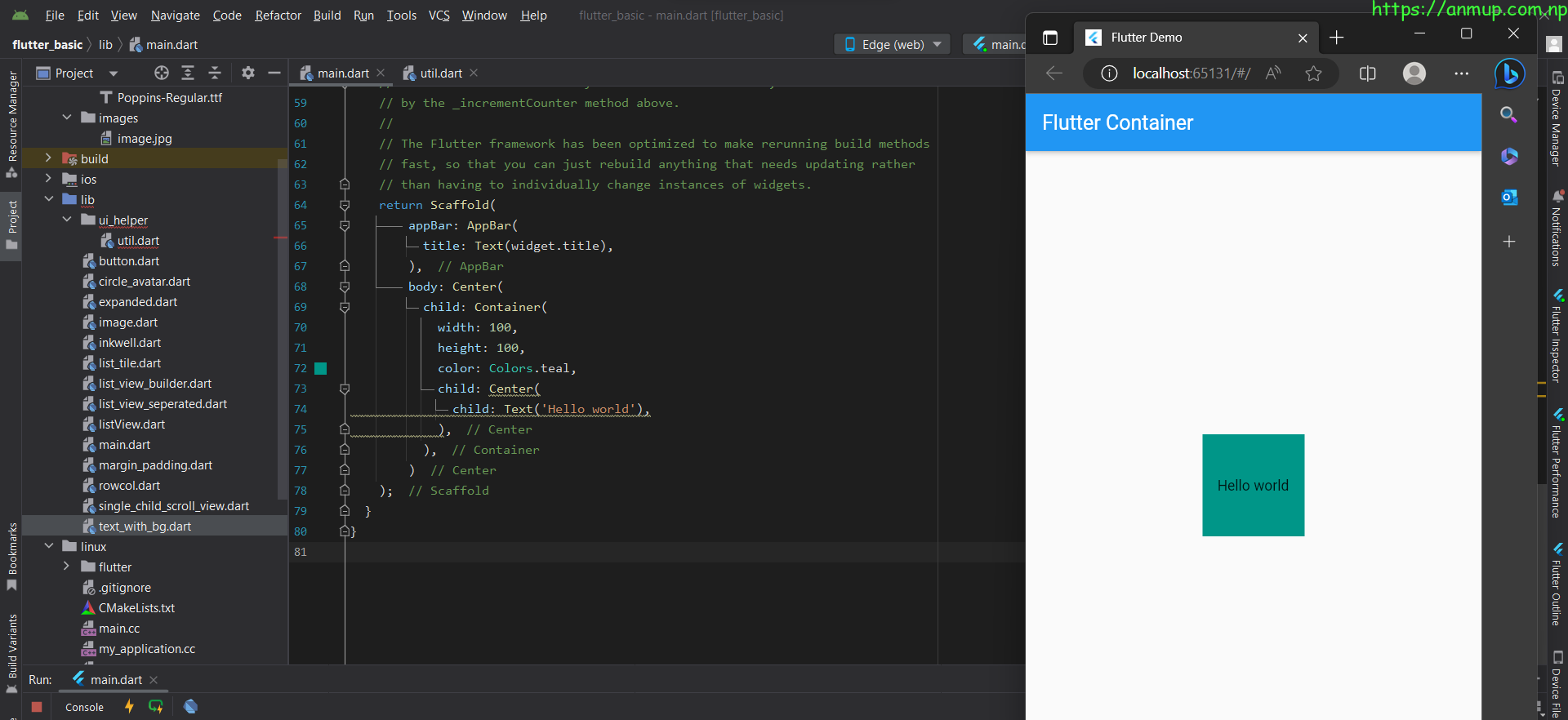Expand the build folder
The width and height of the screenshot is (1568, 720).
click(x=48, y=158)
